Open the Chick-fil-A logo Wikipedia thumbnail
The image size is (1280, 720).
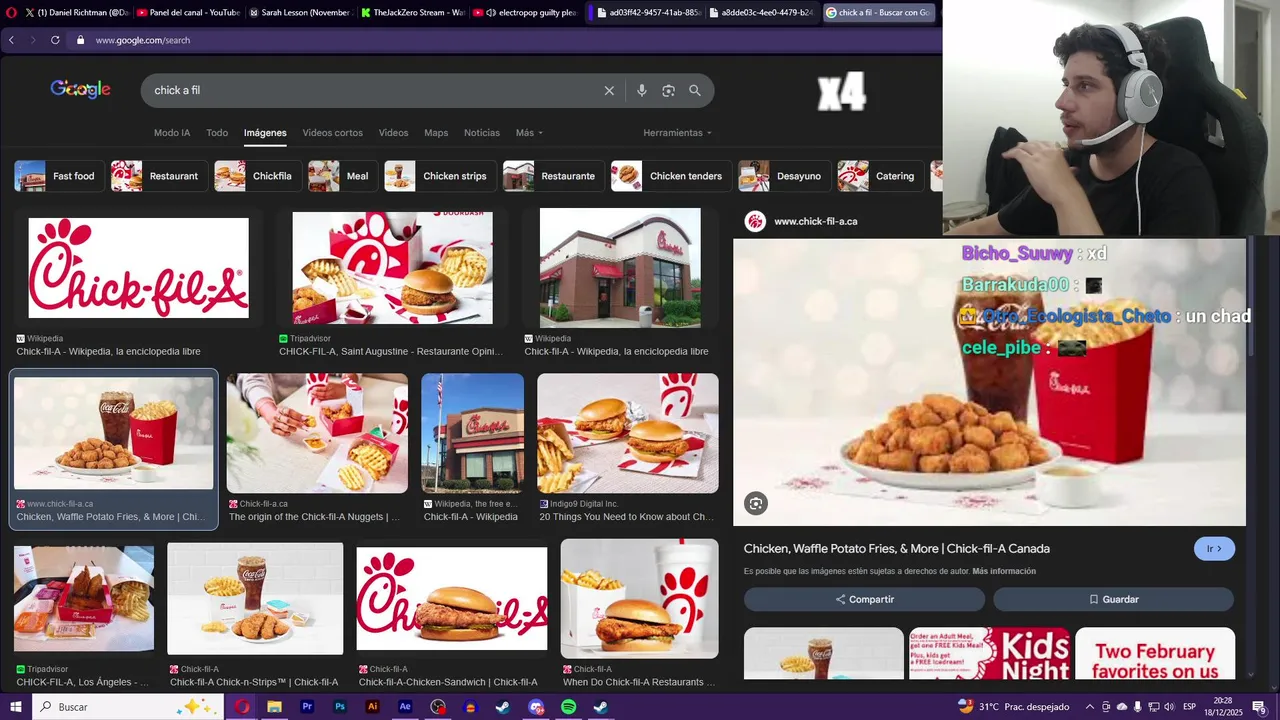(138, 268)
